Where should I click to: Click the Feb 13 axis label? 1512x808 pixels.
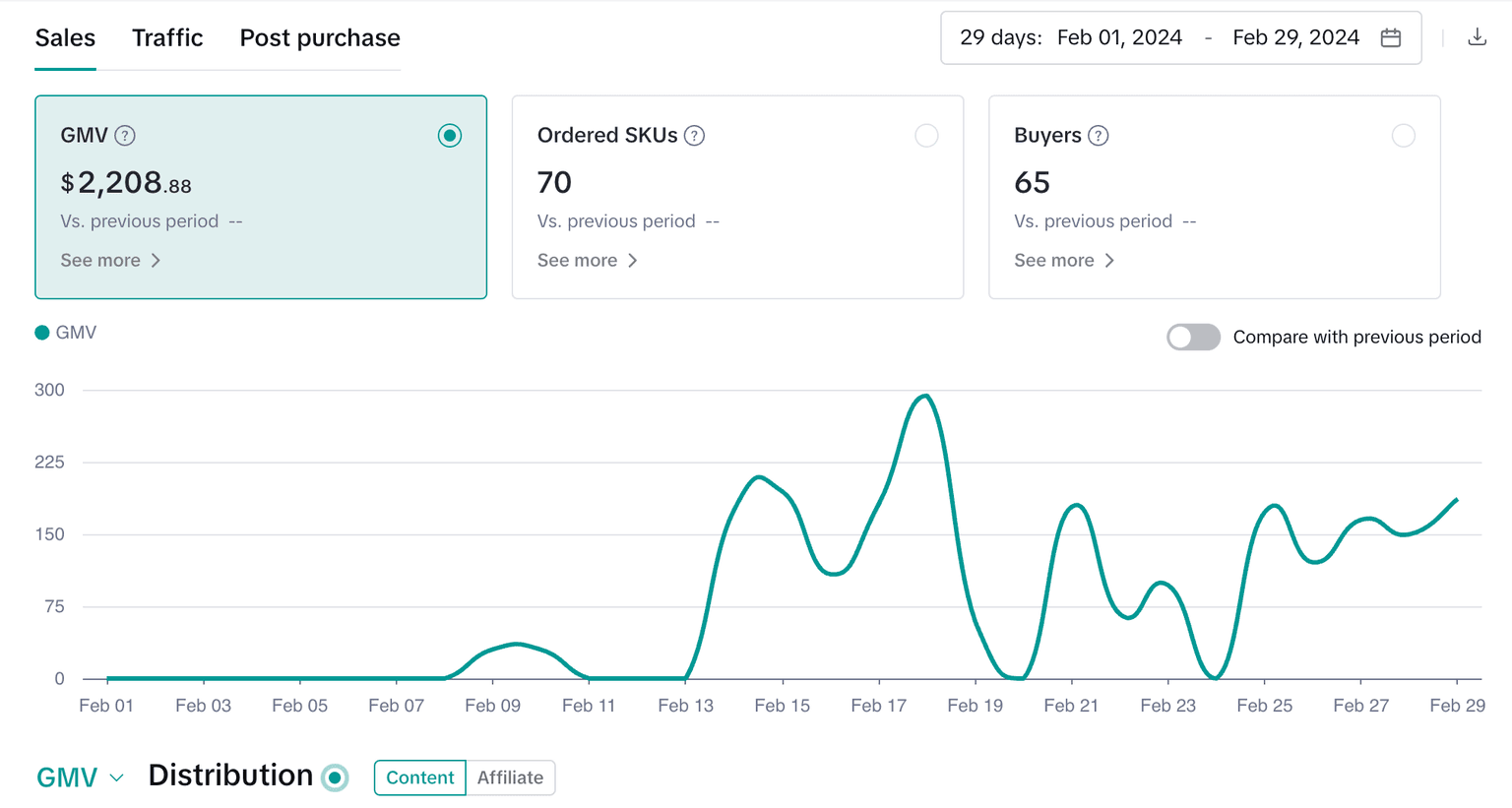click(685, 706)
